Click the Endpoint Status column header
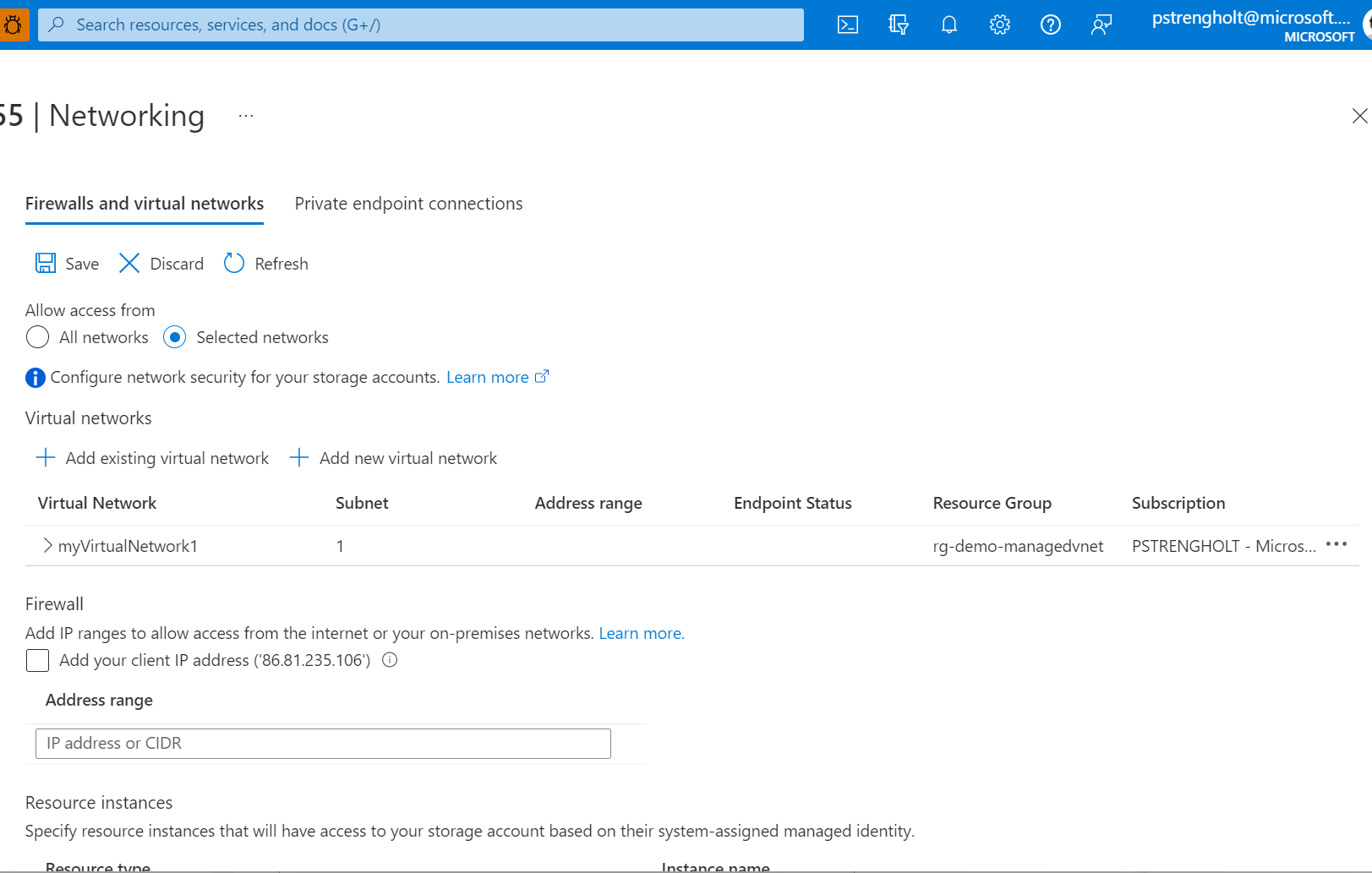Image resolution: width=1372 pixels, height=873 pixels. click(x=793, y=503)
